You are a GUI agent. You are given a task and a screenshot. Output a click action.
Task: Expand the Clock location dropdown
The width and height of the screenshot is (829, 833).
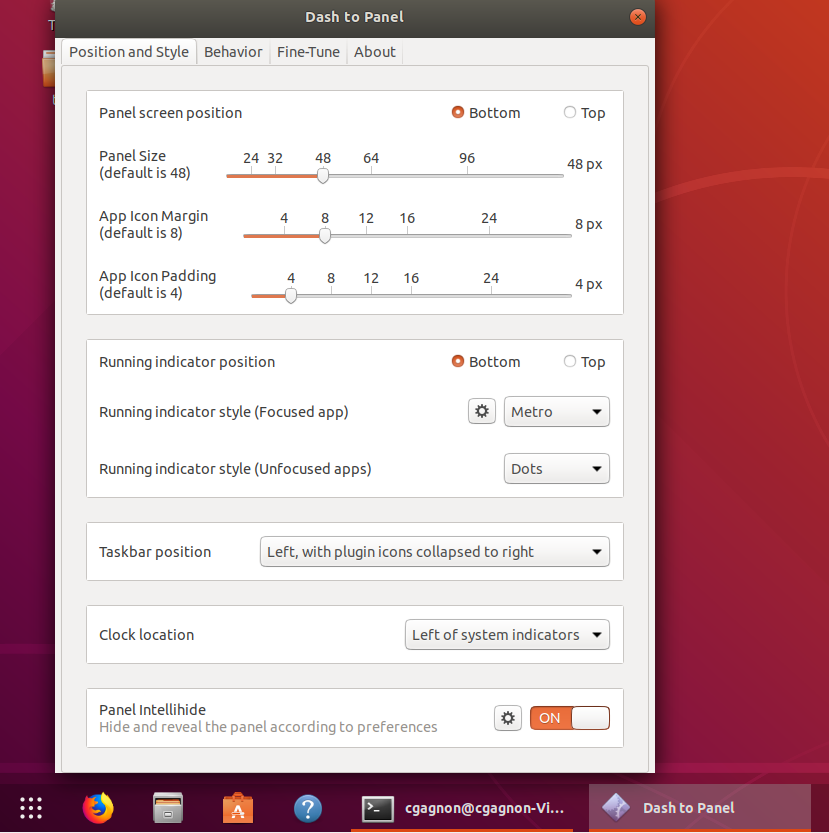pyautogui.click(x=507, y=634)
